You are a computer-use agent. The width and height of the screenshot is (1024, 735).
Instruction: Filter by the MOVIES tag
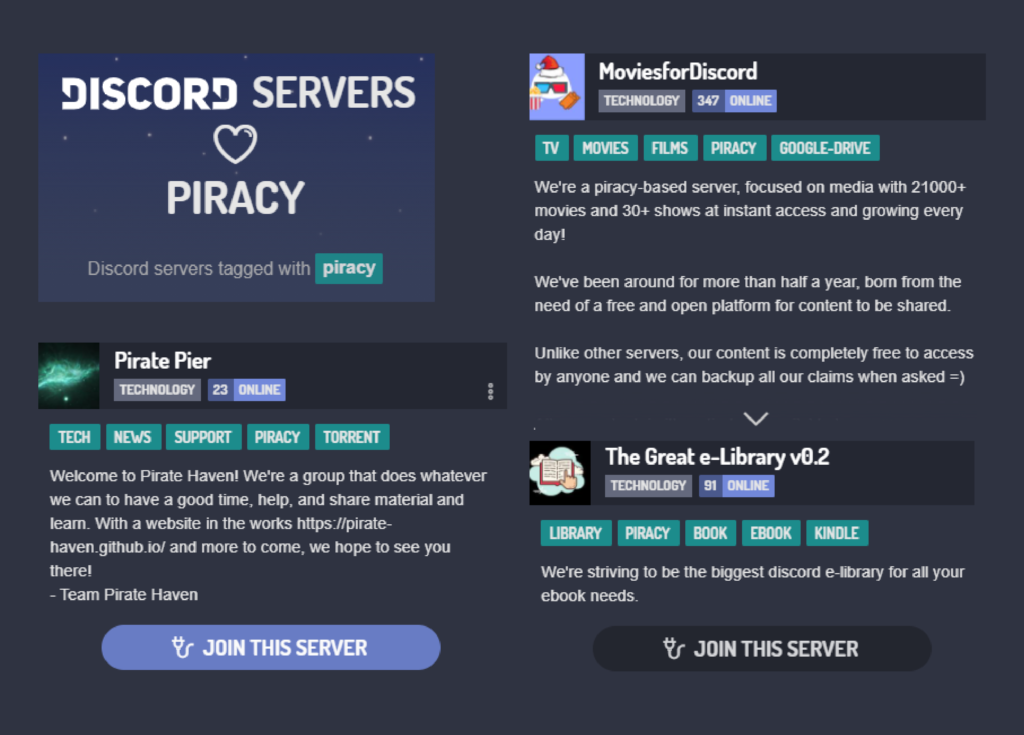click(x=605, y=148)
